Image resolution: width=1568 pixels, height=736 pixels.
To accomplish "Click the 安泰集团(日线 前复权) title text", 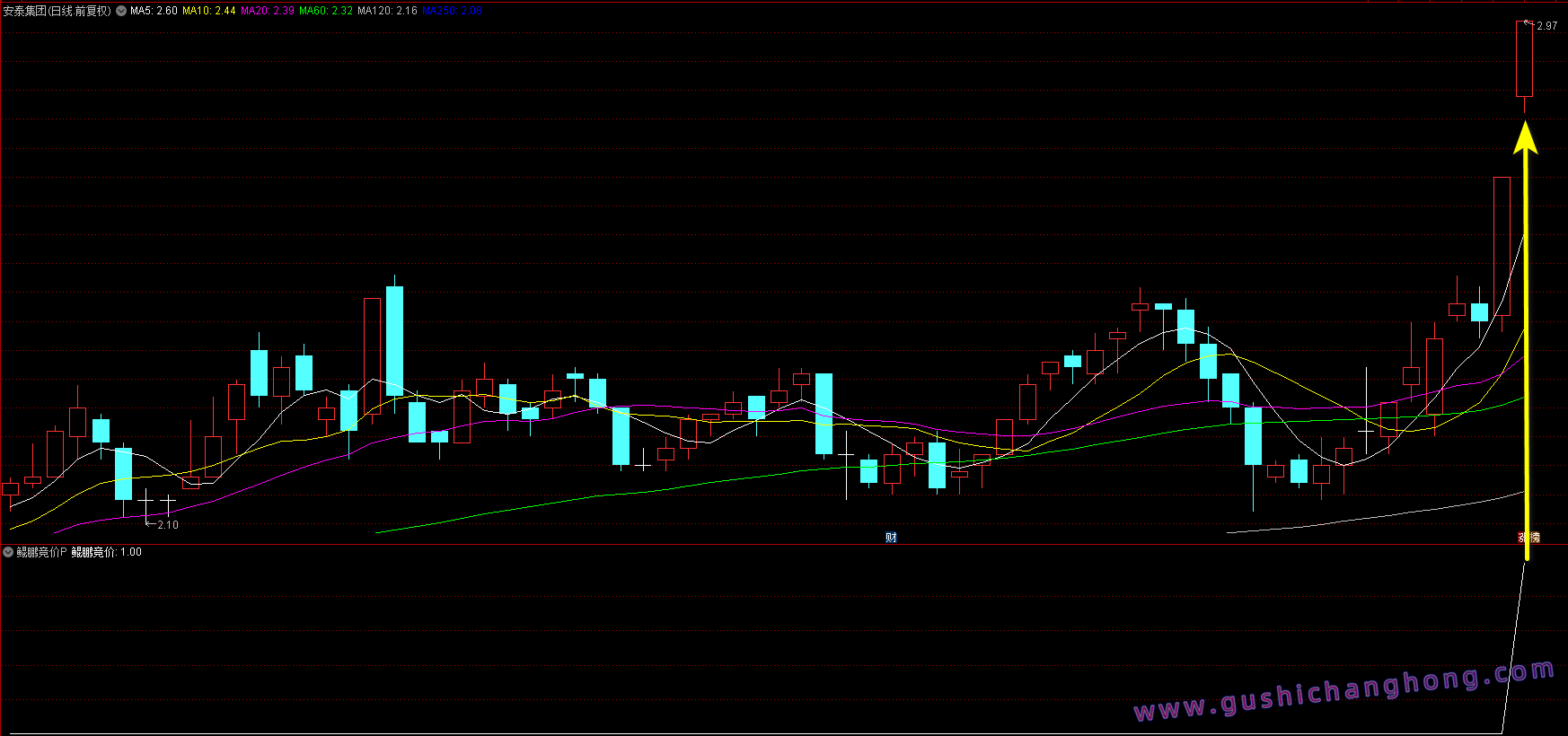I will coord(57,11).
